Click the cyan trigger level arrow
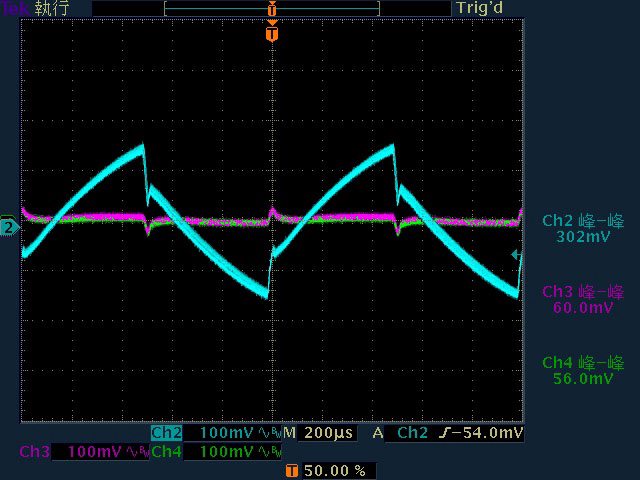The image size is (640, 480). 516,255
